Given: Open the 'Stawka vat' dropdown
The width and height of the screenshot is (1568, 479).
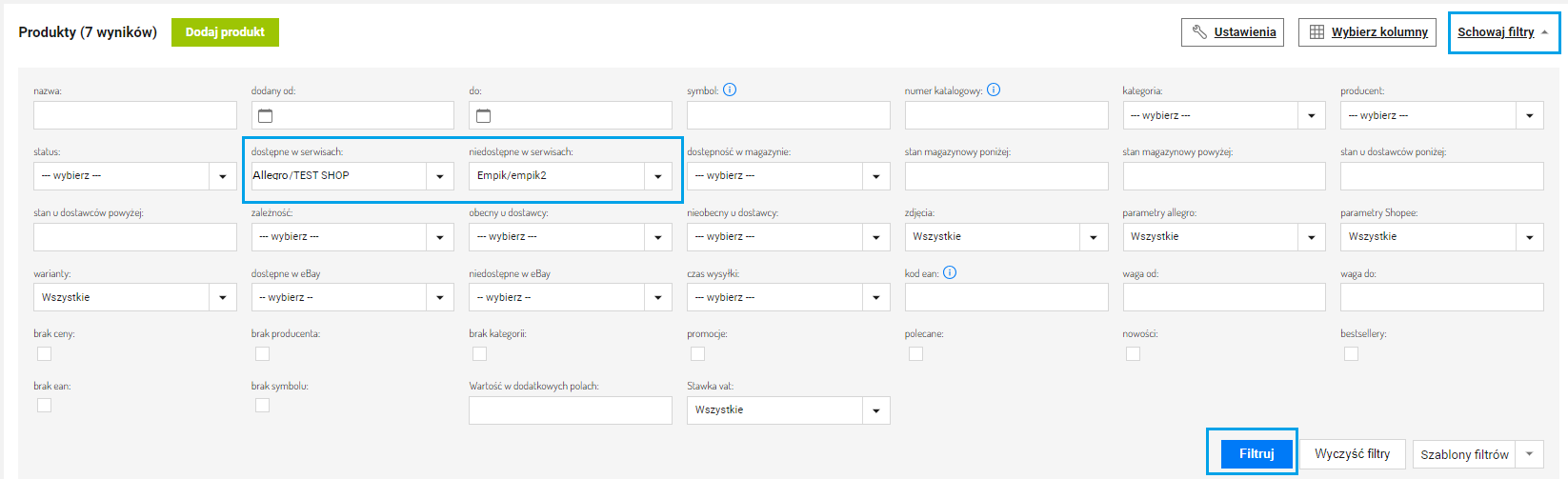Looking at the screenshot, I should [x=875, y=410].
